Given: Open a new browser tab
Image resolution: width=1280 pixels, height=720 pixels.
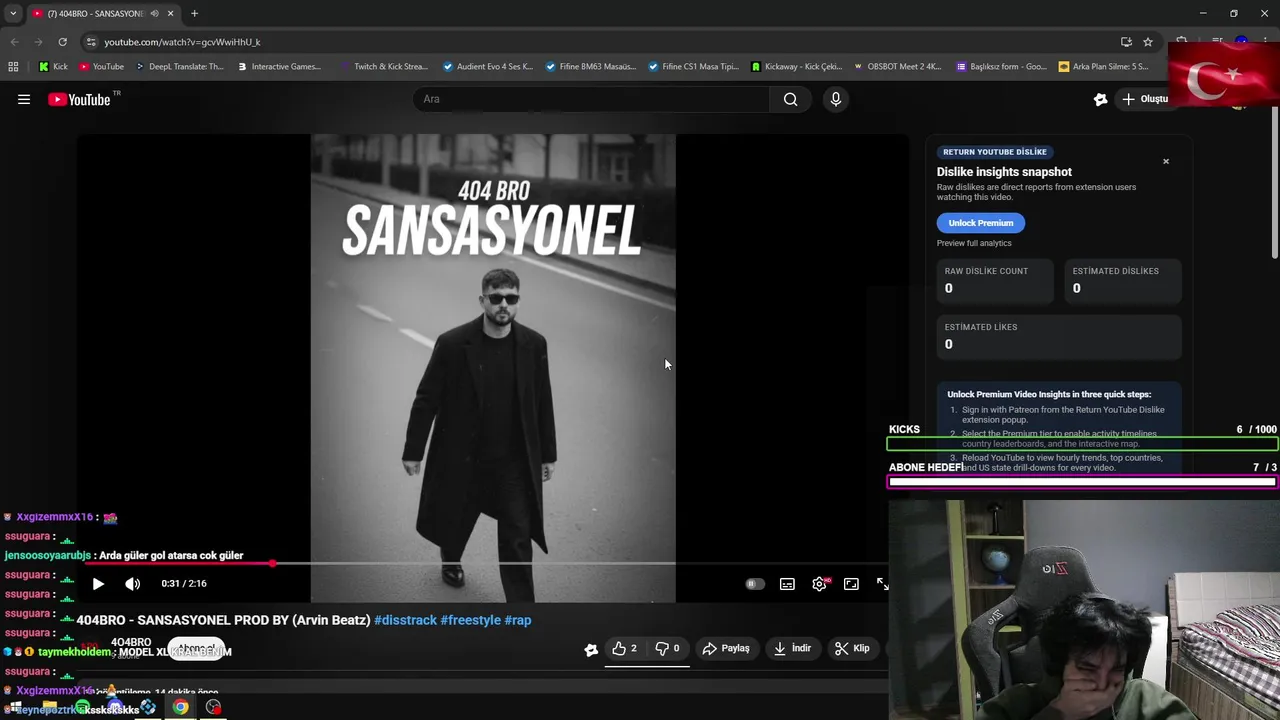Looking at the screenshot, I should tap(194, 14).
